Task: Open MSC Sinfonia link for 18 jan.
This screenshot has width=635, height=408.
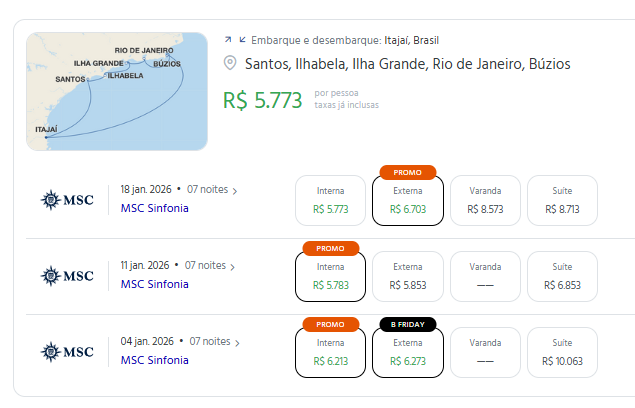Action: point(154,208)
